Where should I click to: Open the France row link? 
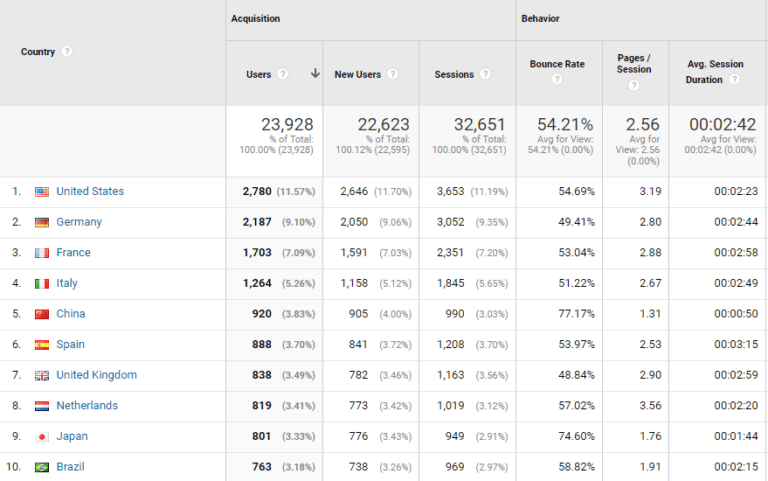[x=73, y=253]
